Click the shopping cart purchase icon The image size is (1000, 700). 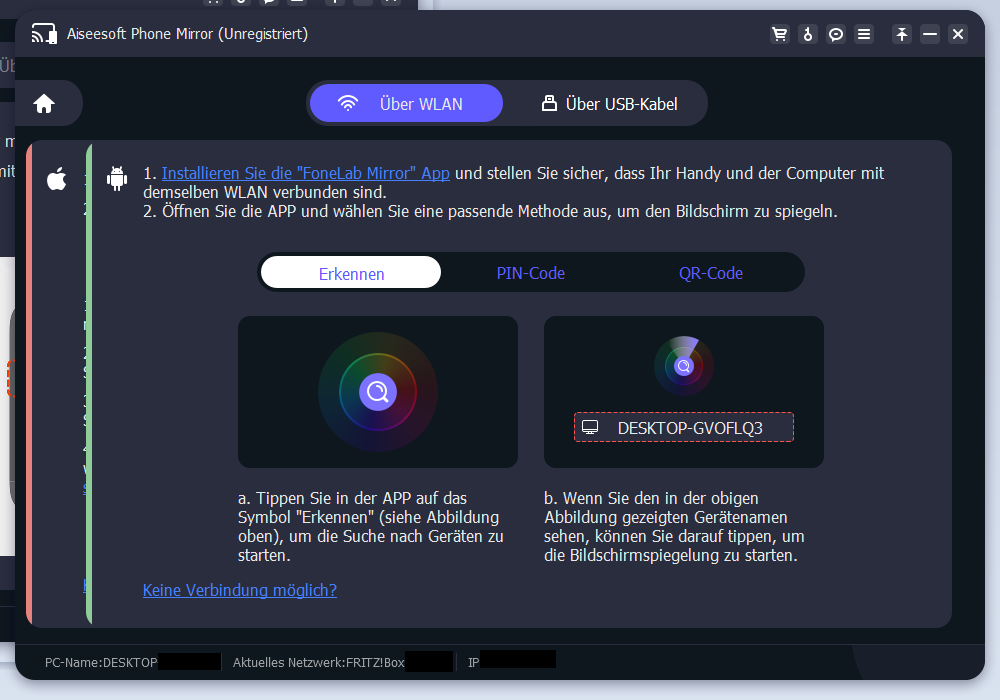point(779,34)
